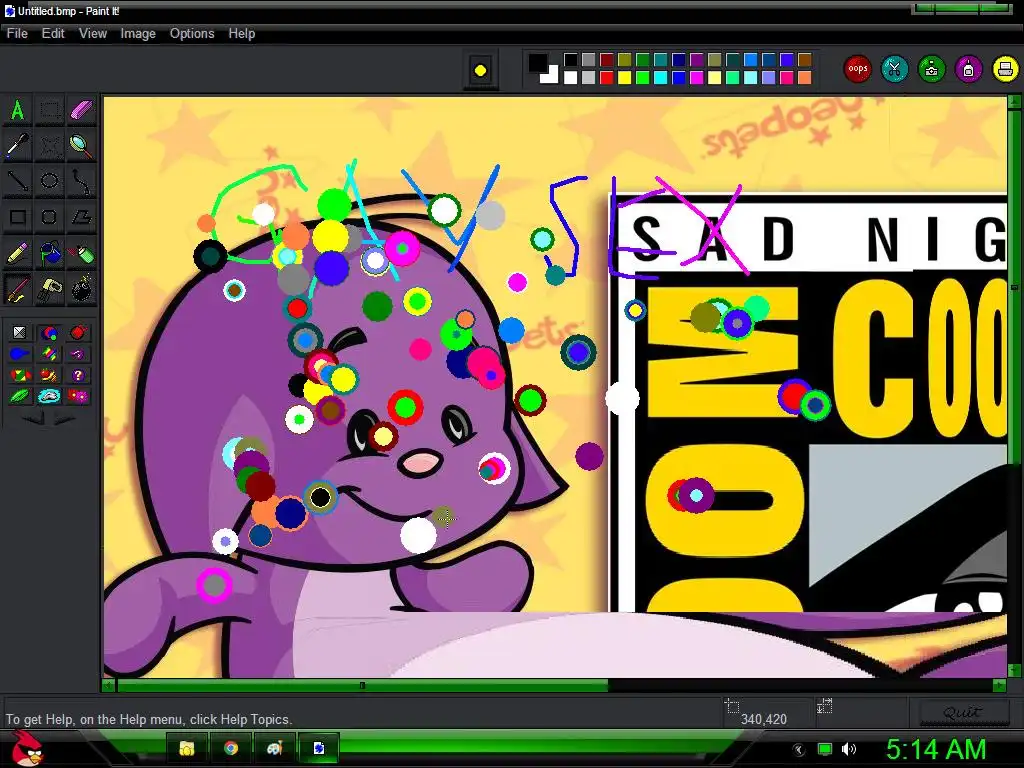
Task: Select the Rectangle shape tool
Action: [x=18, y=217]
